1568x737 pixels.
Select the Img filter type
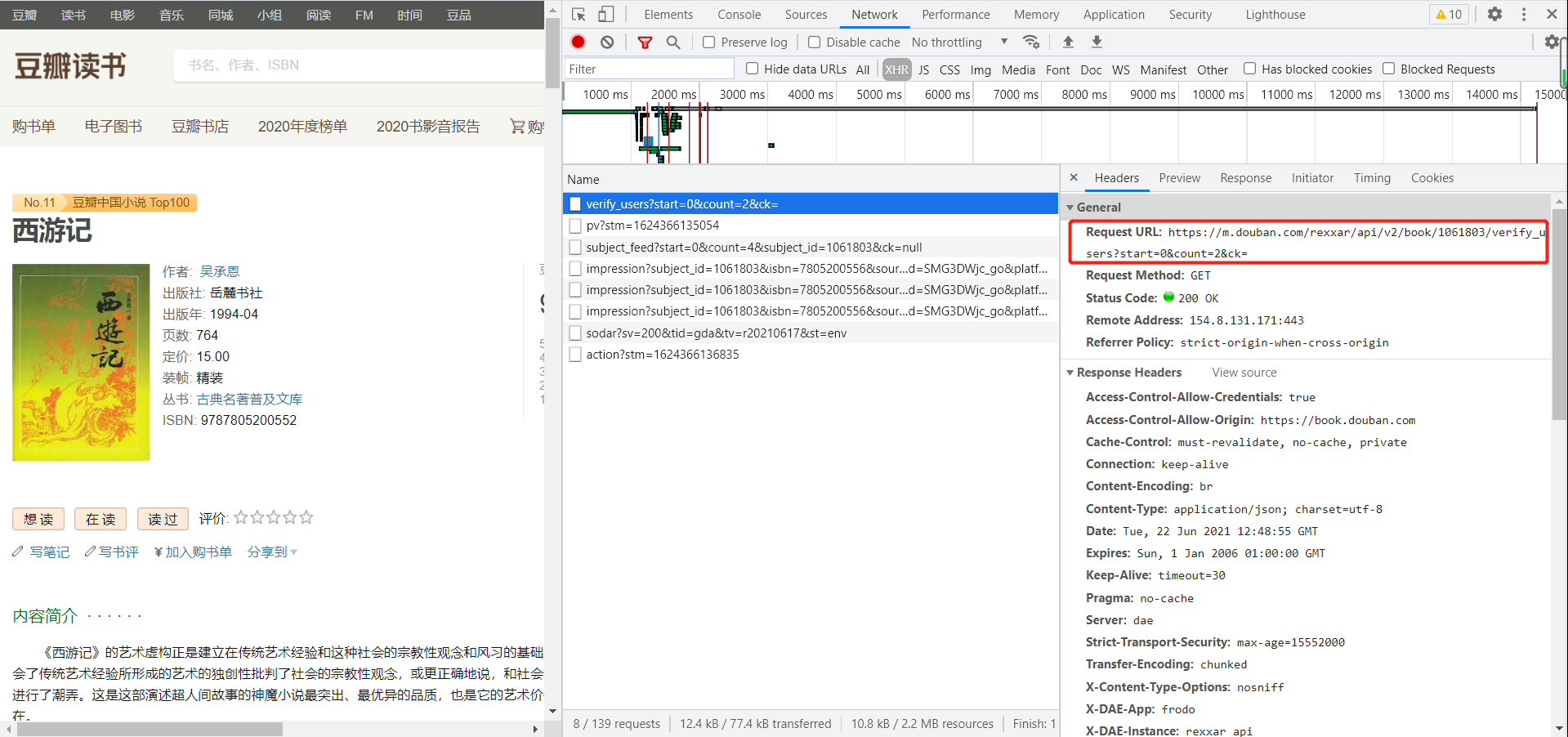click(981, 69)
